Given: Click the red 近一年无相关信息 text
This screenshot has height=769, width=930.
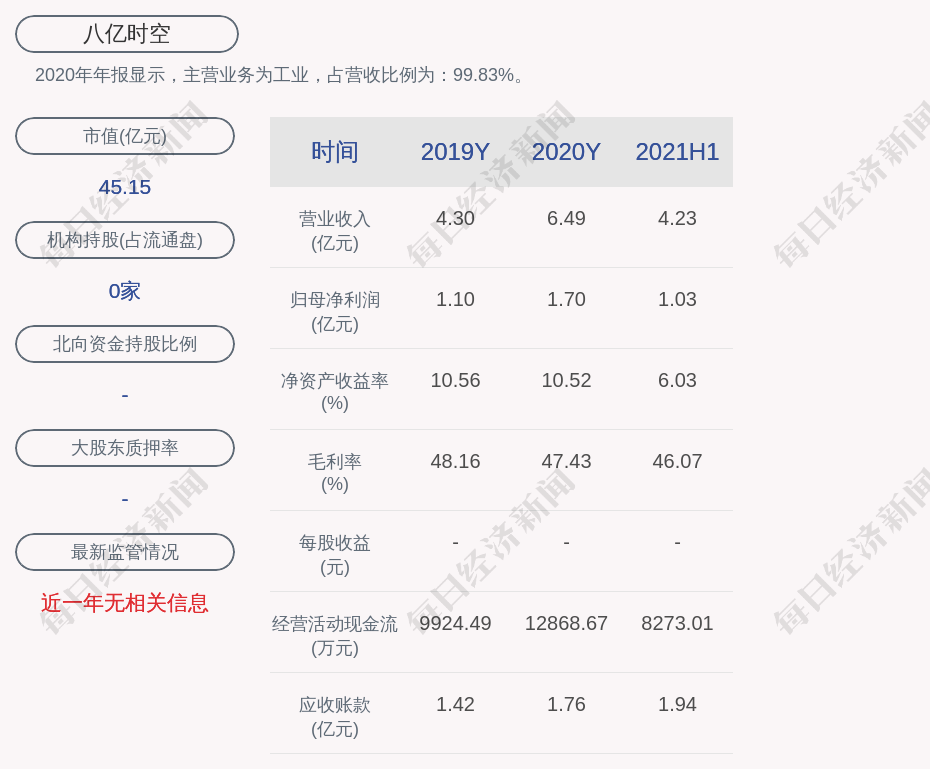Looking at the screenshot, I should (x=125, y=603).
